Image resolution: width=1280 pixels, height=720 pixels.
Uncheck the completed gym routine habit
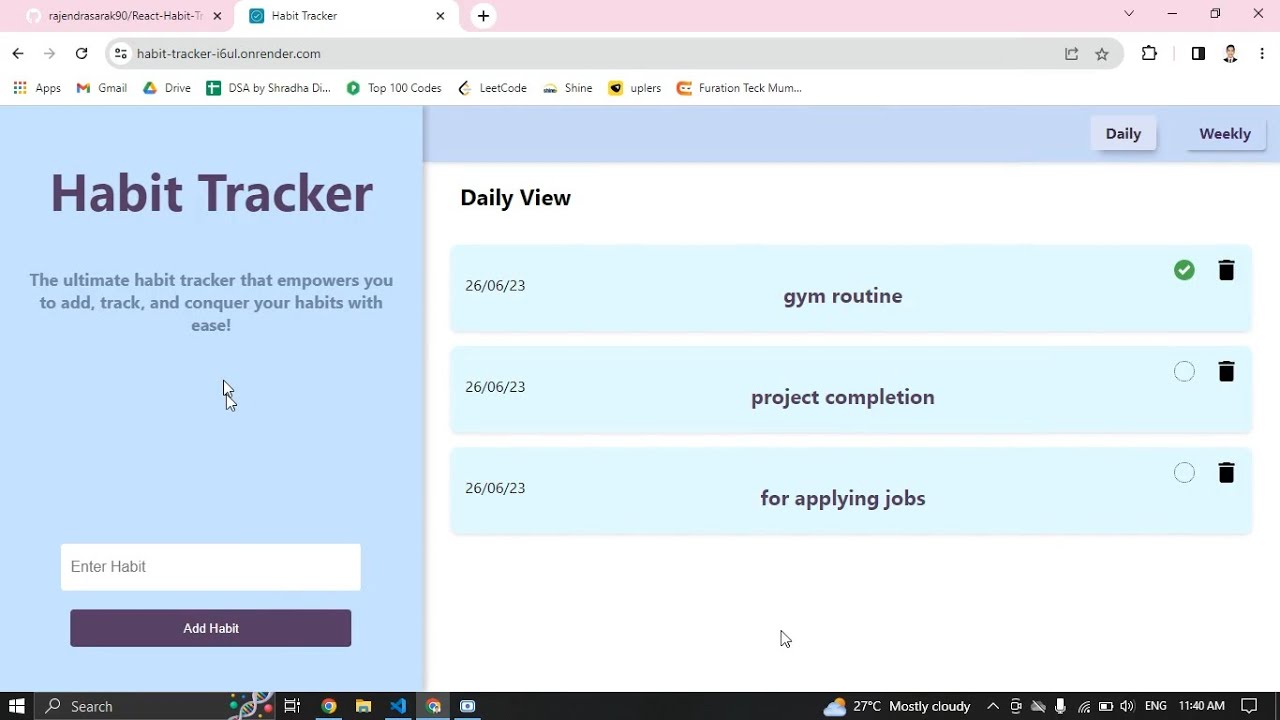pos(1184,270)
